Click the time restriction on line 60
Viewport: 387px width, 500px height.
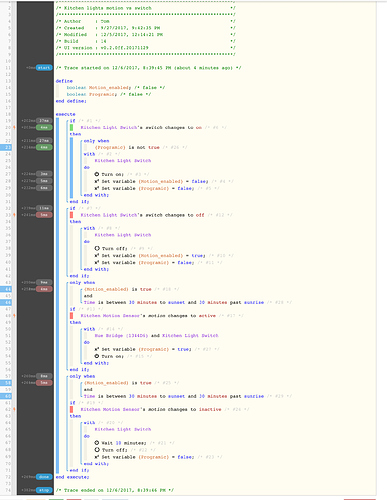coord(174,396)
